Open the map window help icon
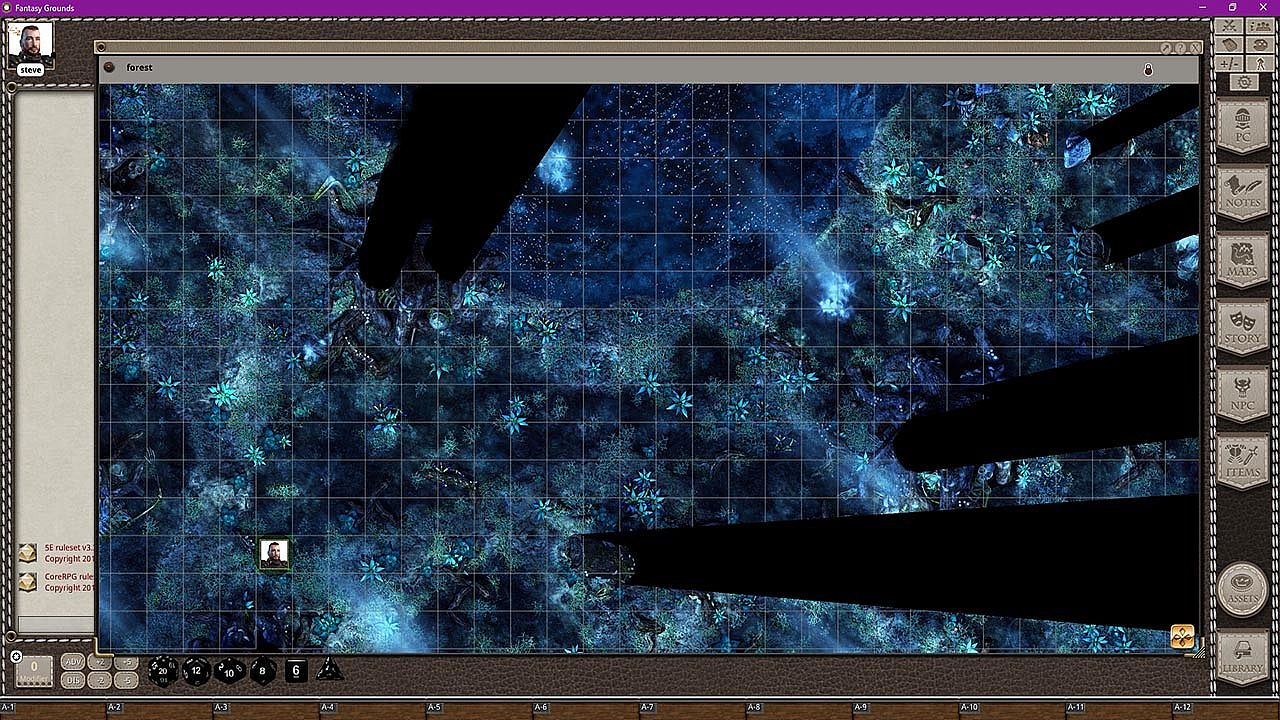 point(1181,48)
